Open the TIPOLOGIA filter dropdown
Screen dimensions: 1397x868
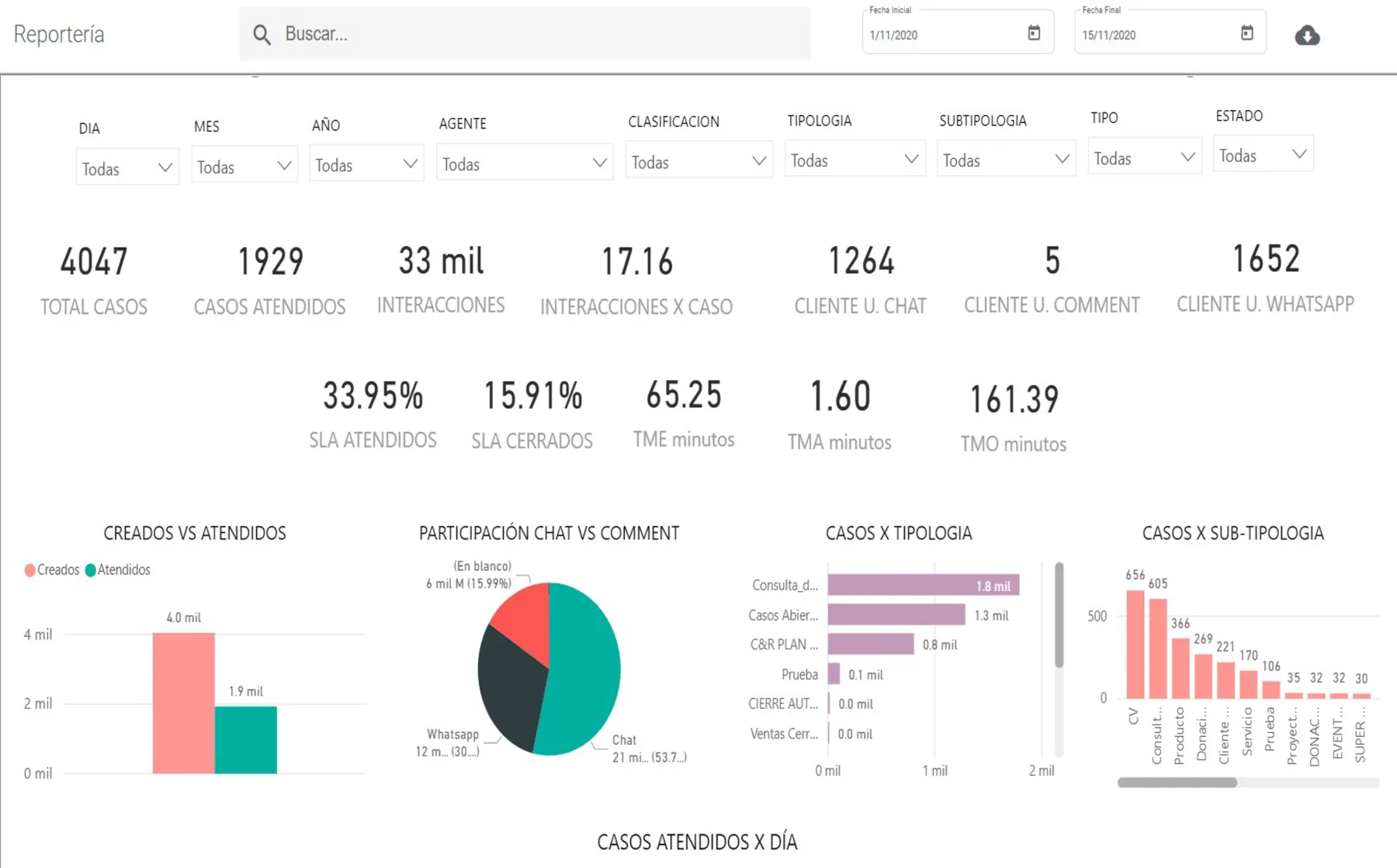854,159
